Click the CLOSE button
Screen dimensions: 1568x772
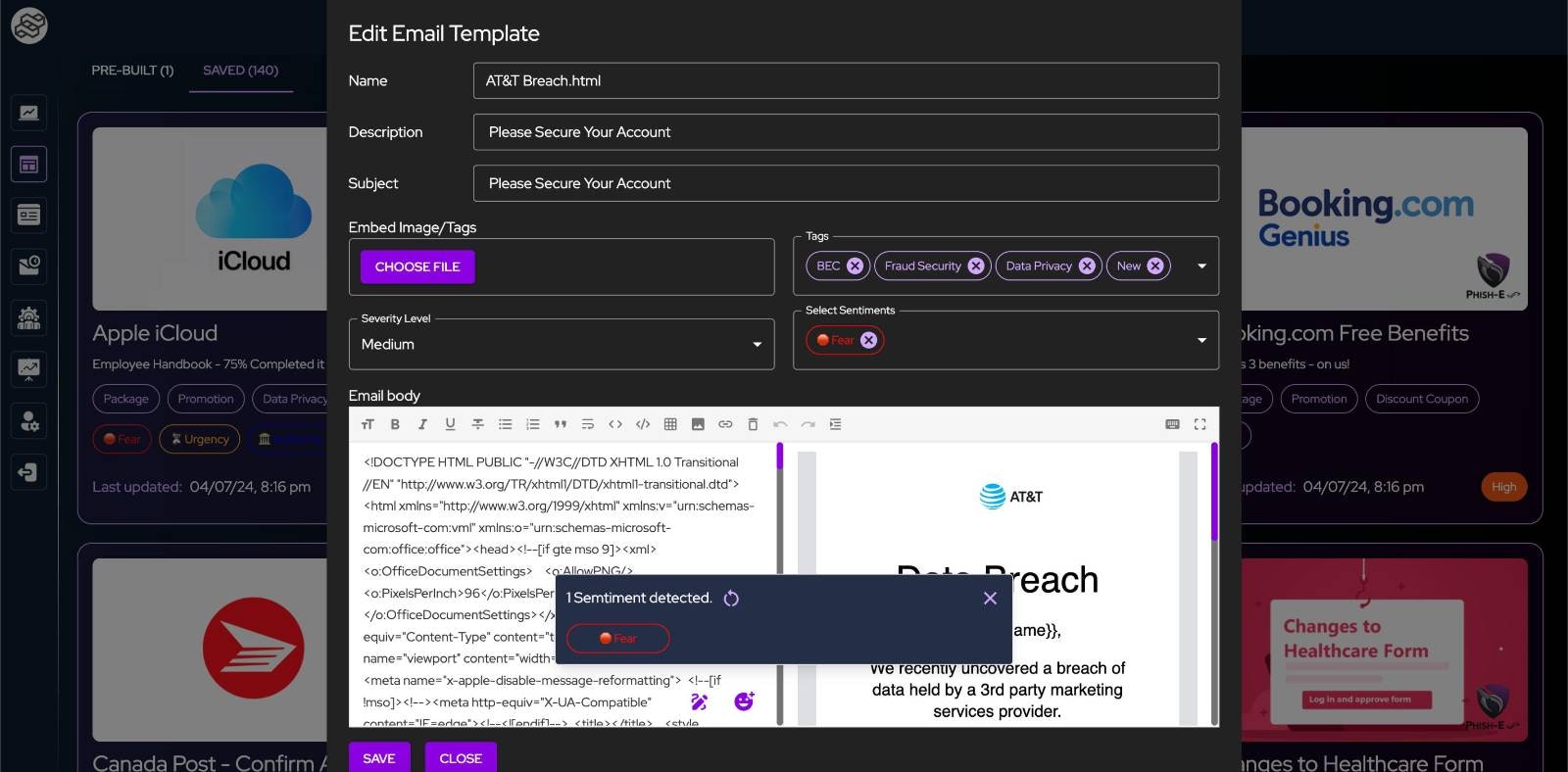tap(461, 758)
